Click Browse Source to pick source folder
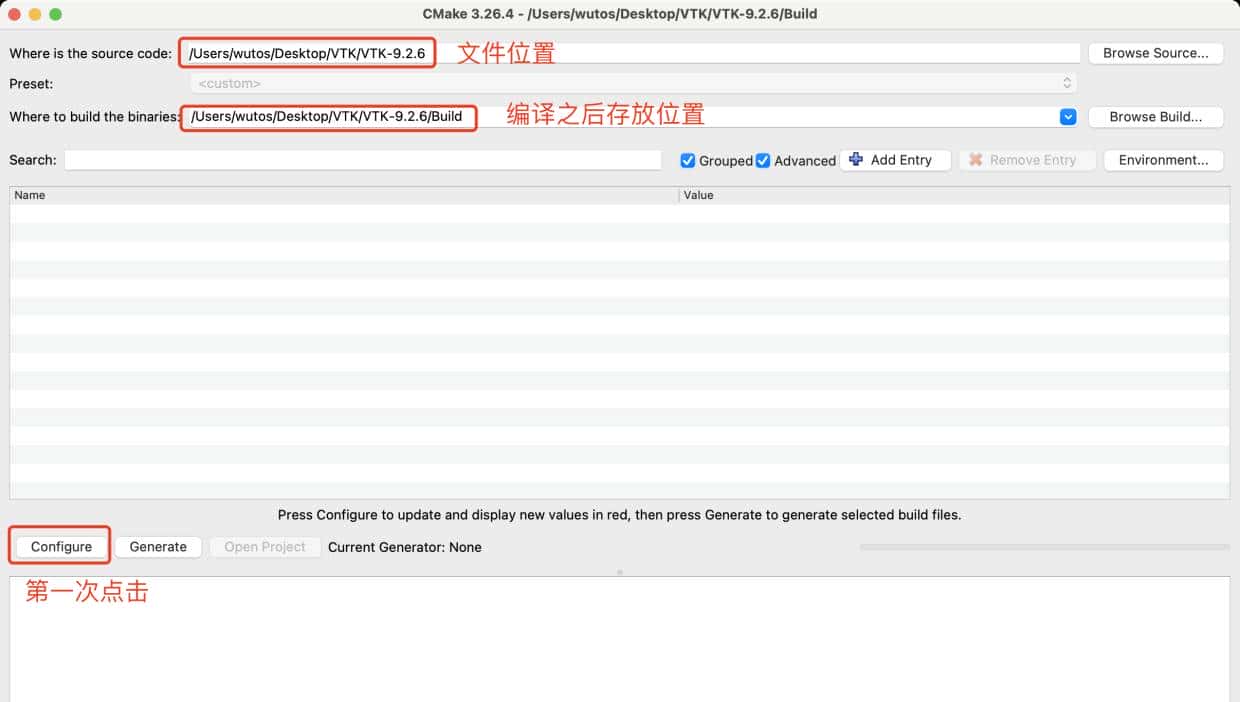1240x702 pixels. click(1156, 53)
